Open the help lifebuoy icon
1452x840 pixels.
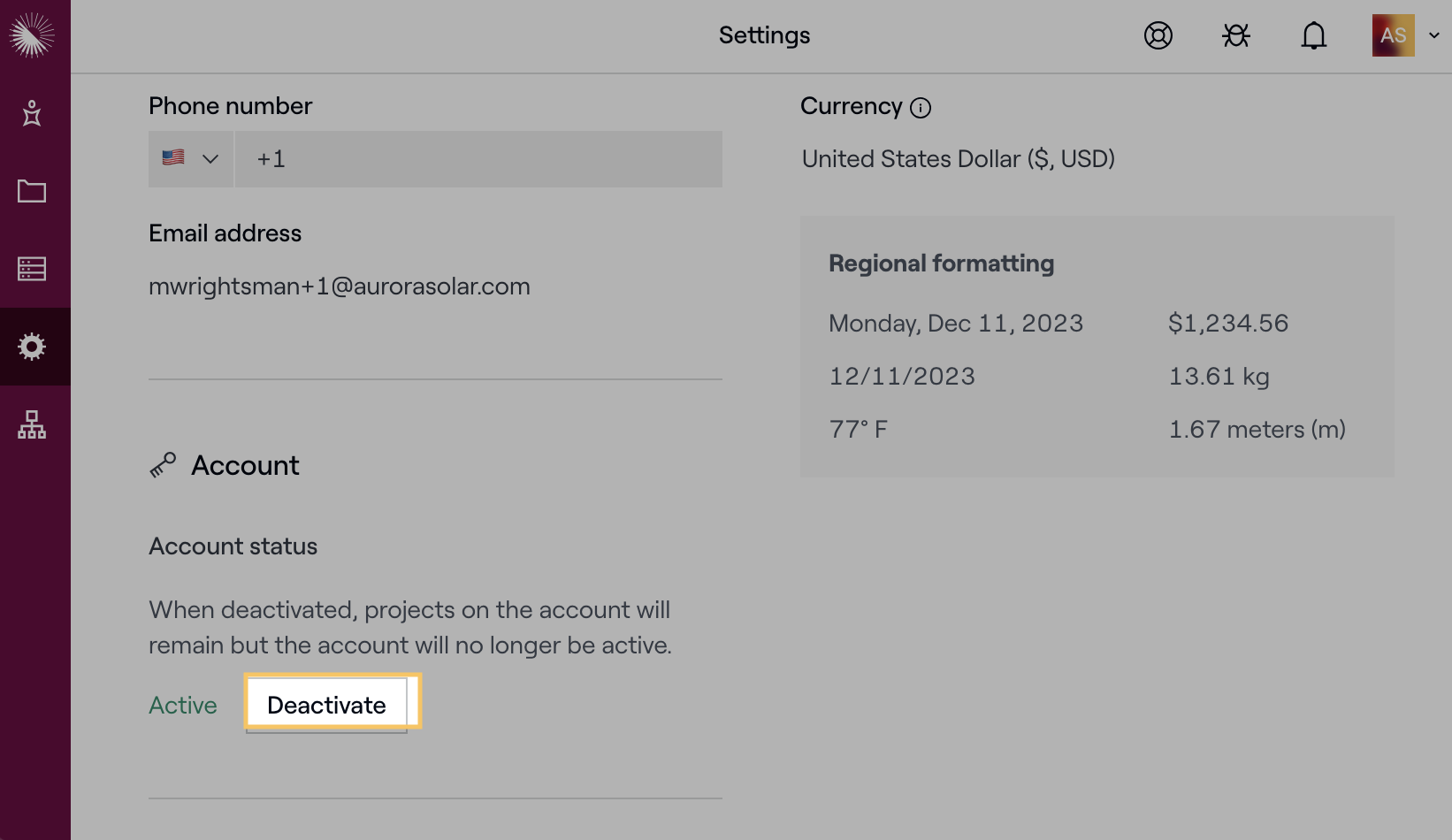(x=1158, y=35)
